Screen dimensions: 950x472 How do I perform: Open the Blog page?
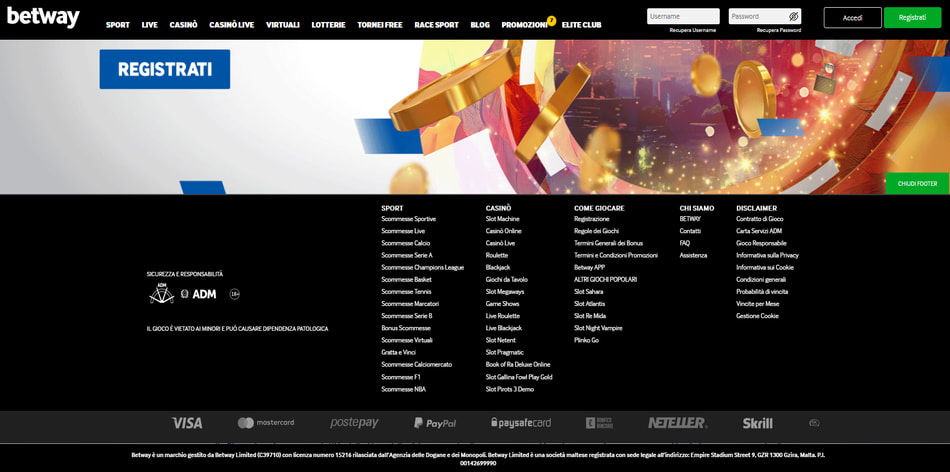click(x=480, y=25)
